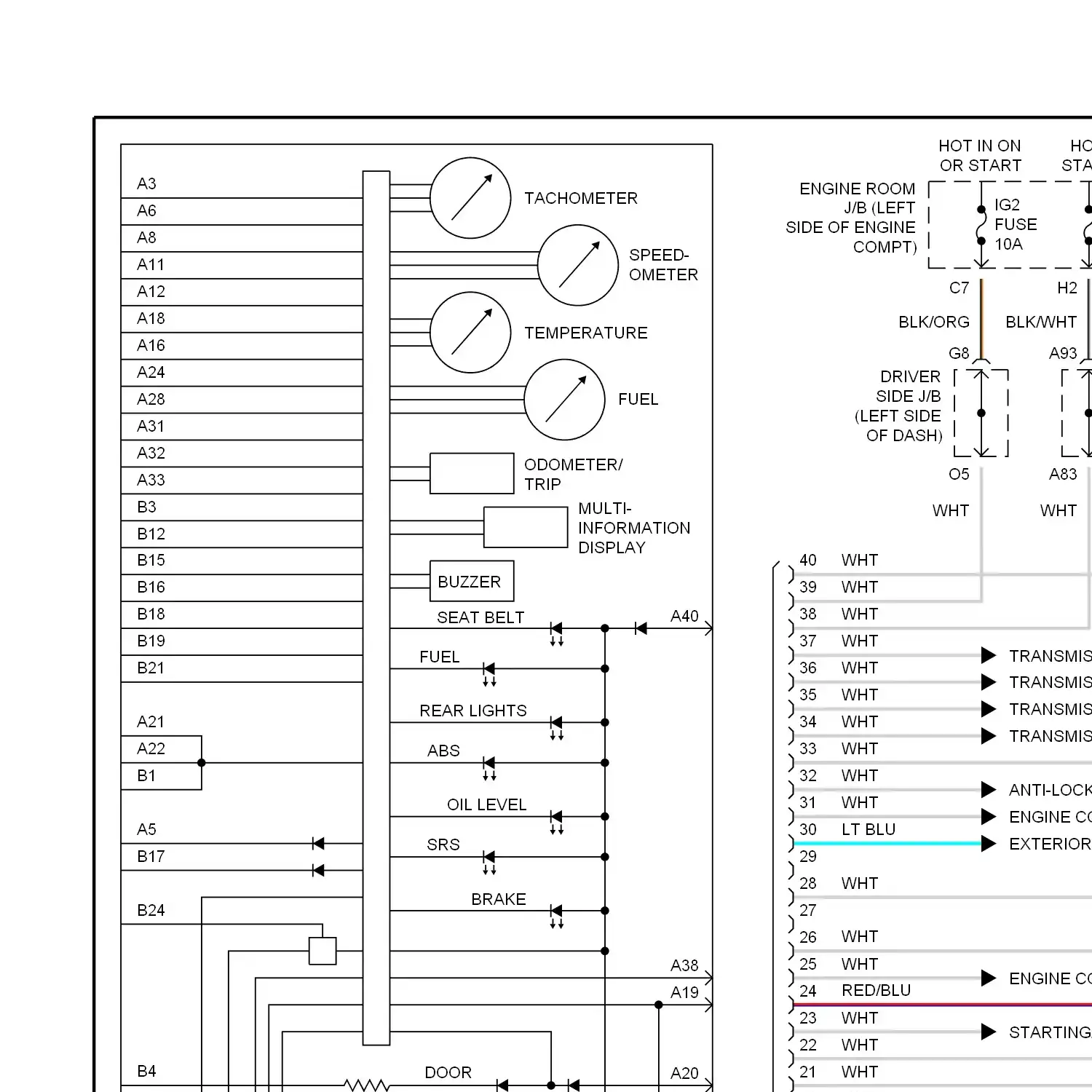Click the ABS warning LED diode
This screenshot has height=1092, width=1092.
[x=489, y=767]
